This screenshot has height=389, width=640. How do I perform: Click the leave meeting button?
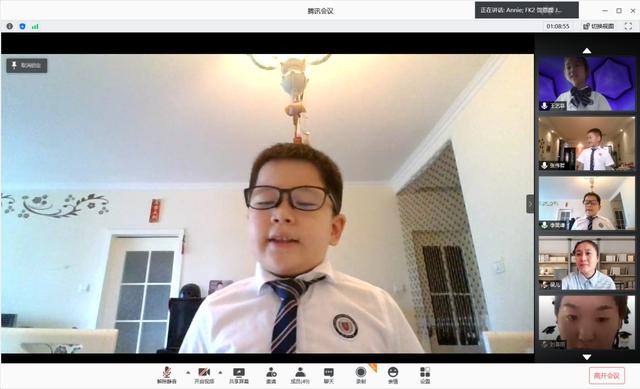tap(607, 376)
